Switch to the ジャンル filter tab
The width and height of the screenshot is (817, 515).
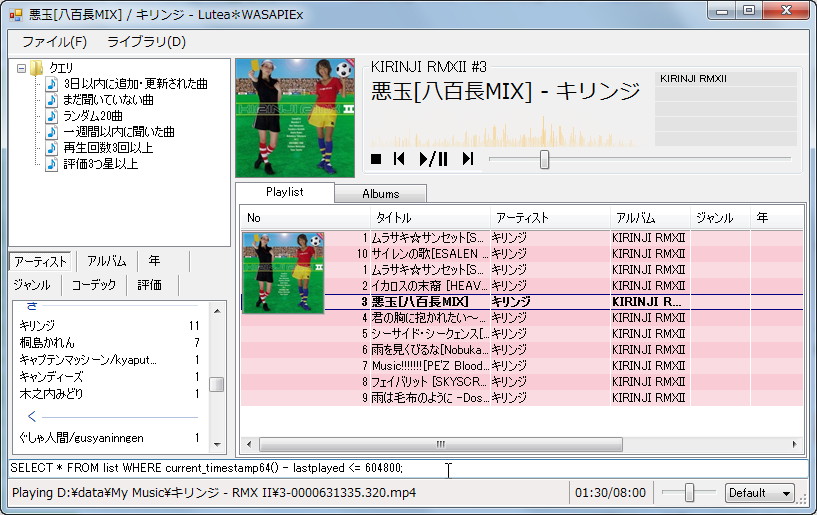(32, 285)
